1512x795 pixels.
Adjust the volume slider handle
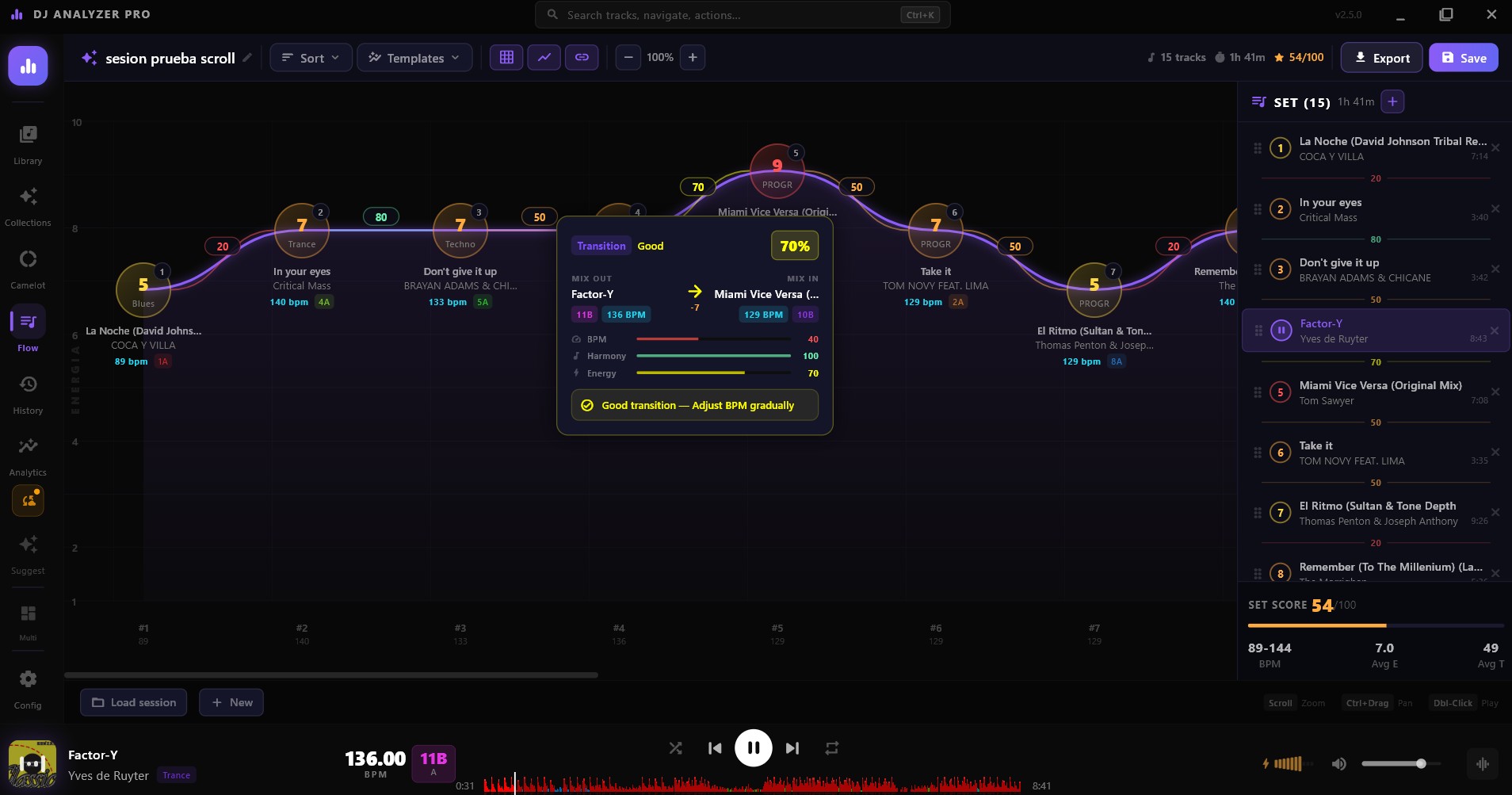(x=1421, y=763)
